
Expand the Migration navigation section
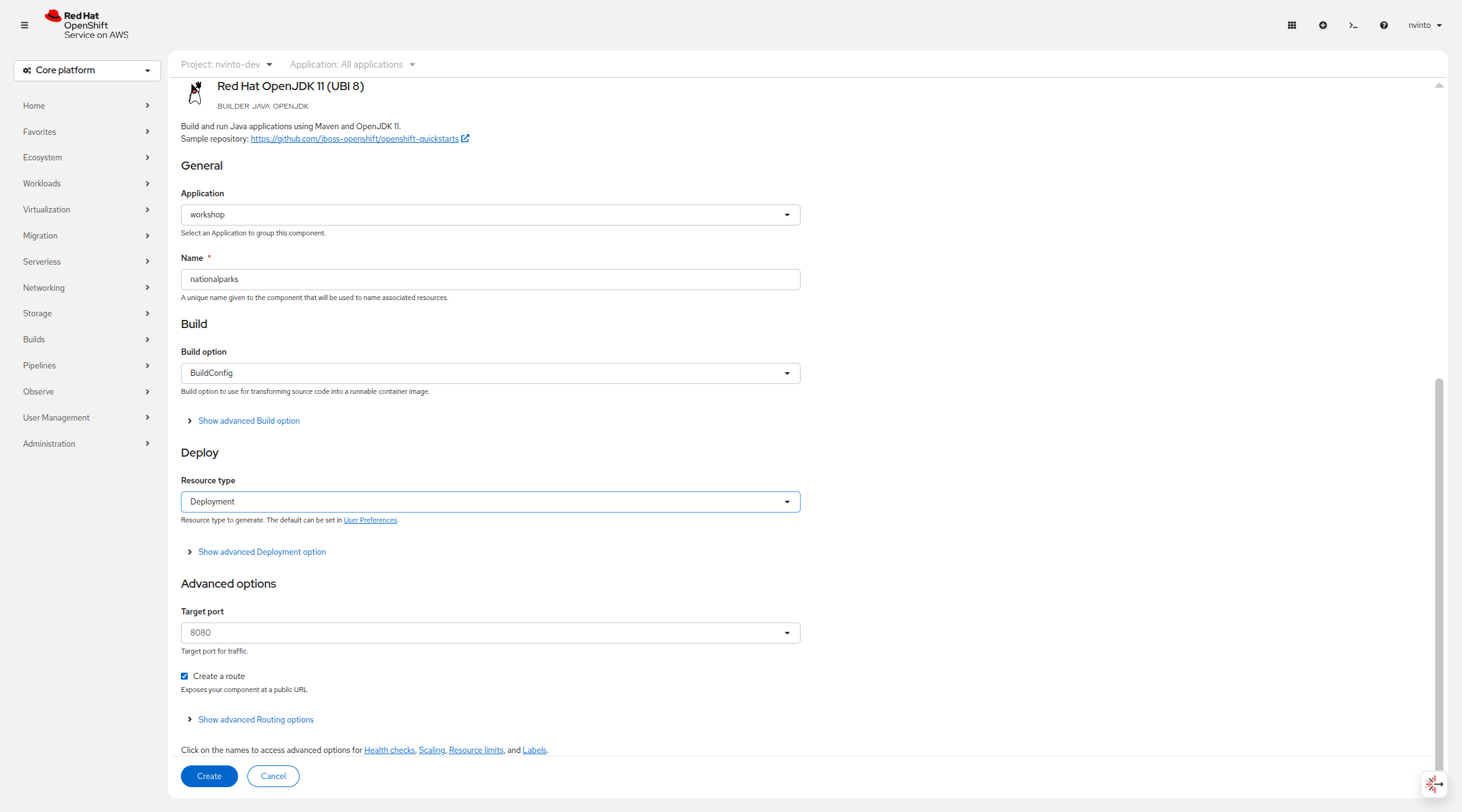(86, 236)
